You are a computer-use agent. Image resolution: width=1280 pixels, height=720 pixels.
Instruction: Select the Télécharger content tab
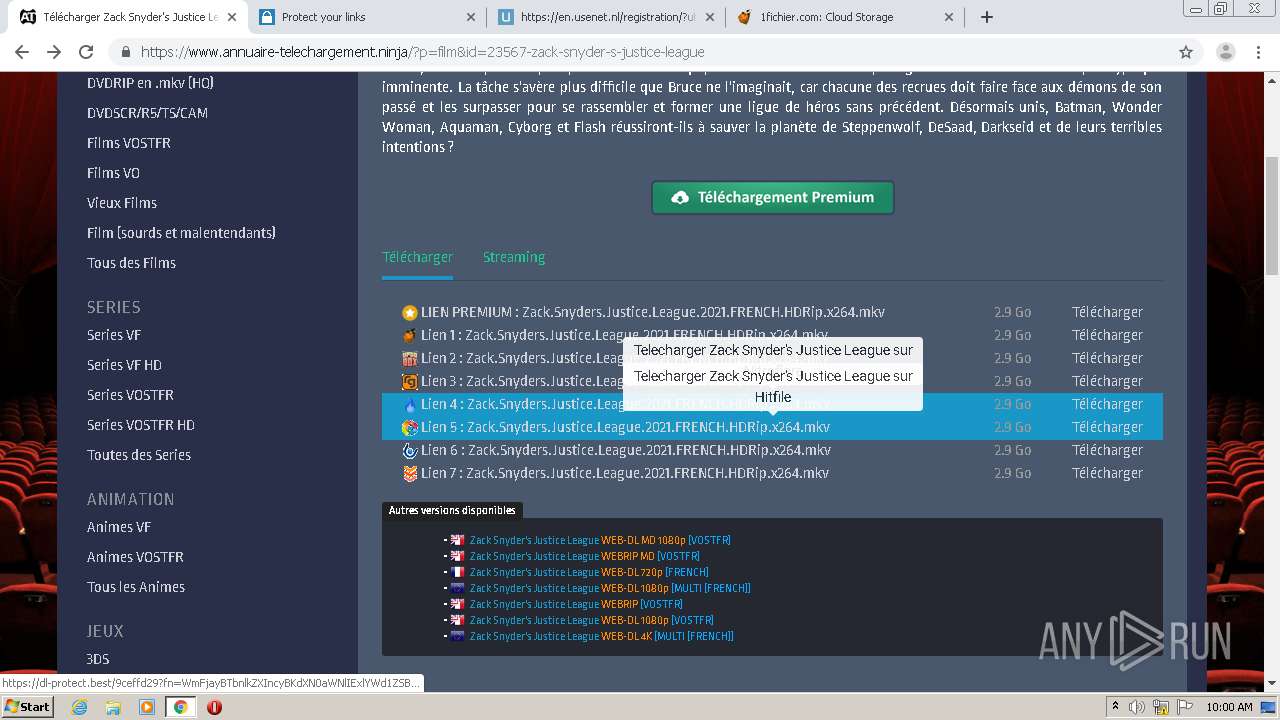(x=417, y=257)
